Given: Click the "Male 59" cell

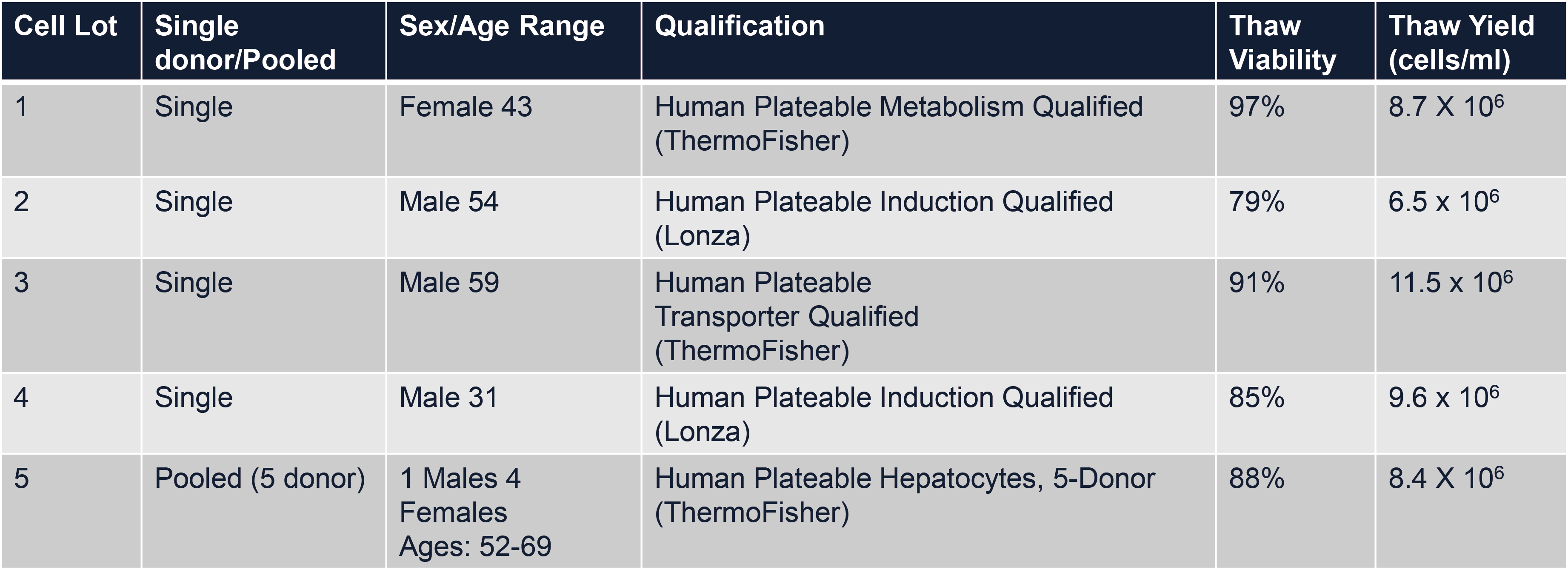Looking at the screenshot, I should (x=449, y=283).
